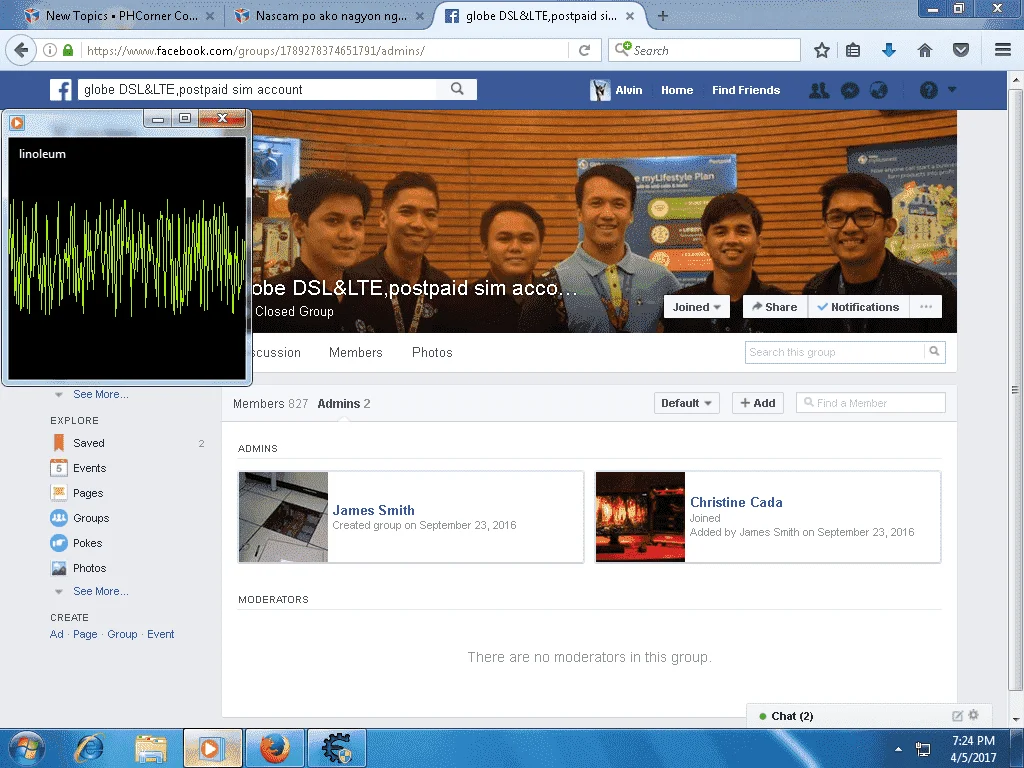1024x768 pixels.
Task: Open a new browser tab with plus
Action: (x=663, y=16)
